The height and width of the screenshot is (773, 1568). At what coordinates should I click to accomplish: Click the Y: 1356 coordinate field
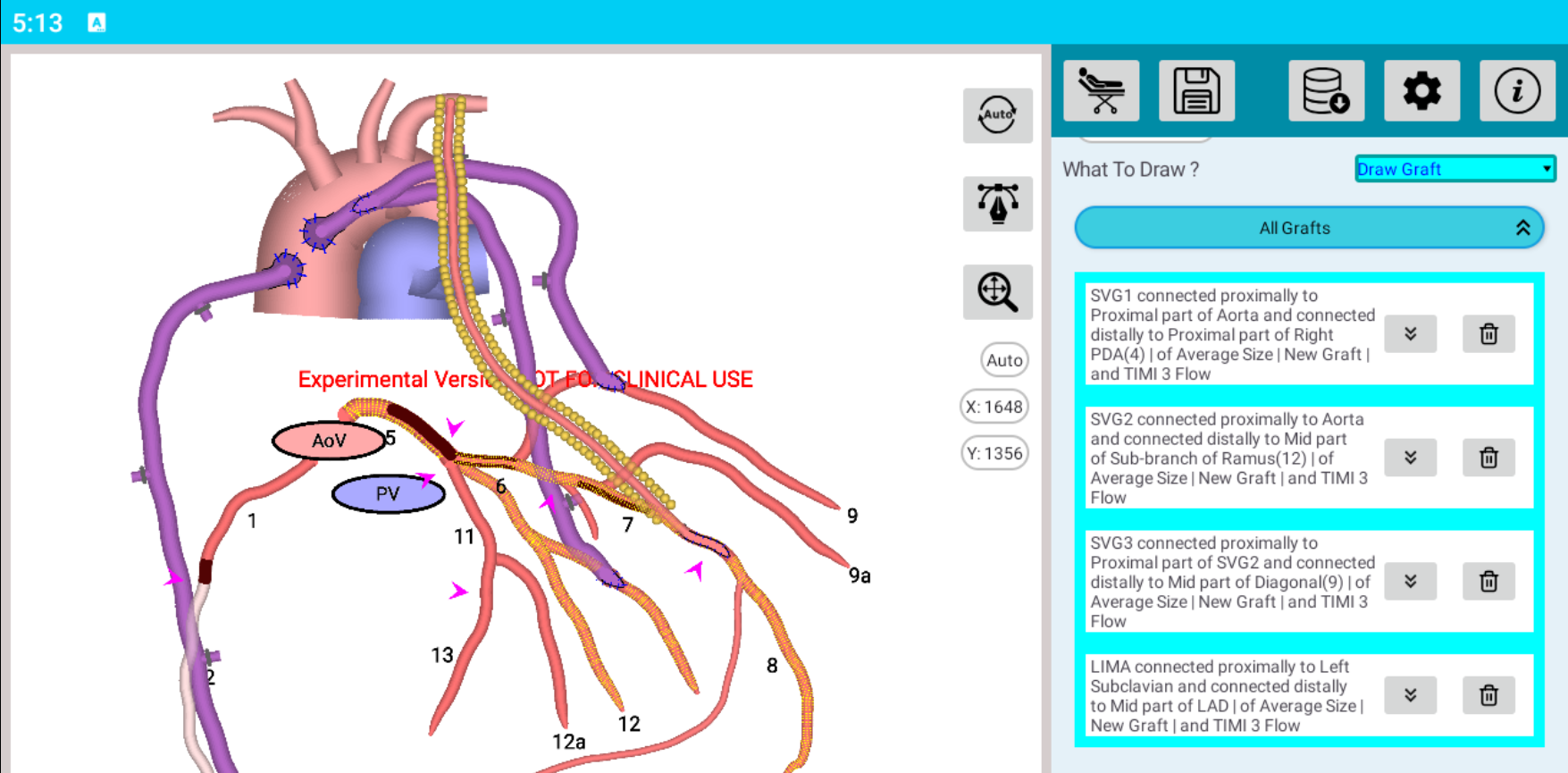(994, 453)
